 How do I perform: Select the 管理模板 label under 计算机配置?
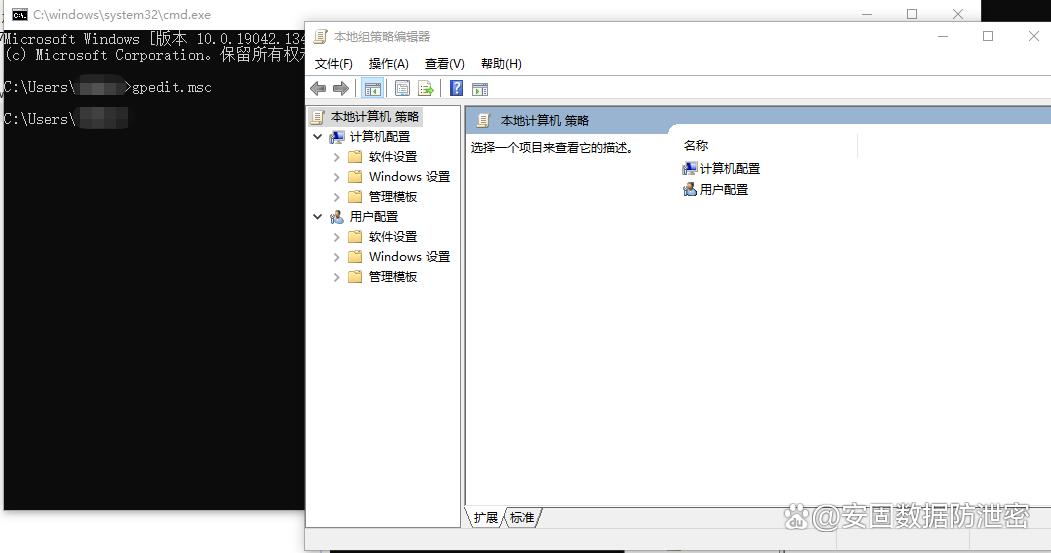coord(393,197)
